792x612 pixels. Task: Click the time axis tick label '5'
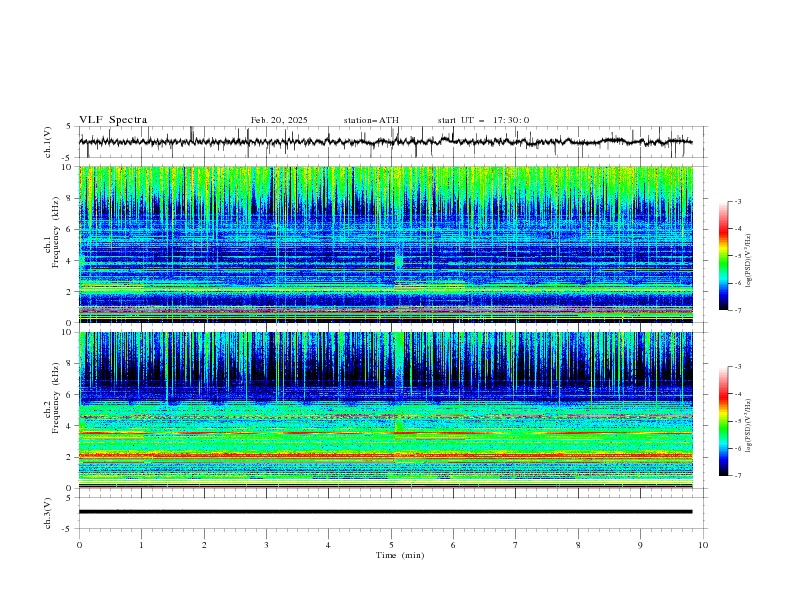[391, 545]
